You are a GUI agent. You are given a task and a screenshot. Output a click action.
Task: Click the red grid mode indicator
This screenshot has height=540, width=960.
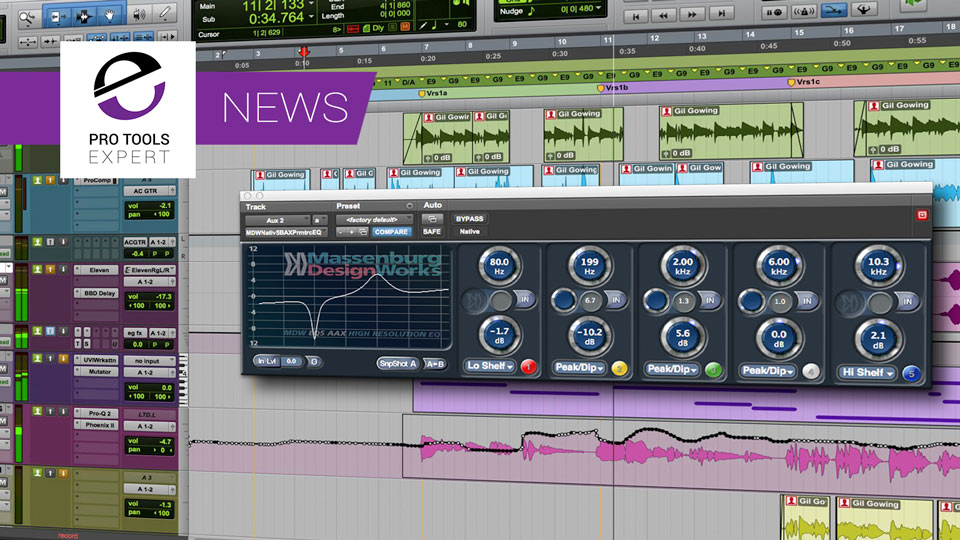[x=353, y=28]
